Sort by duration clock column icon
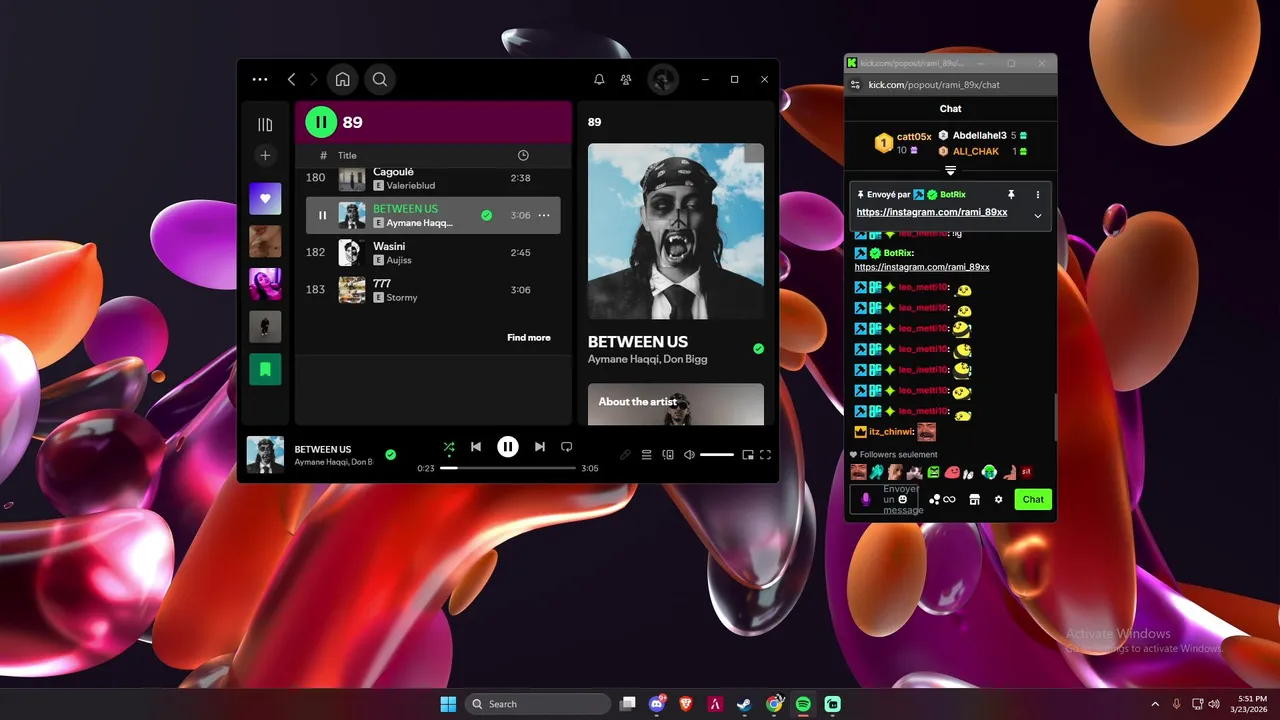1280x720 pixels. pos(523,155)
